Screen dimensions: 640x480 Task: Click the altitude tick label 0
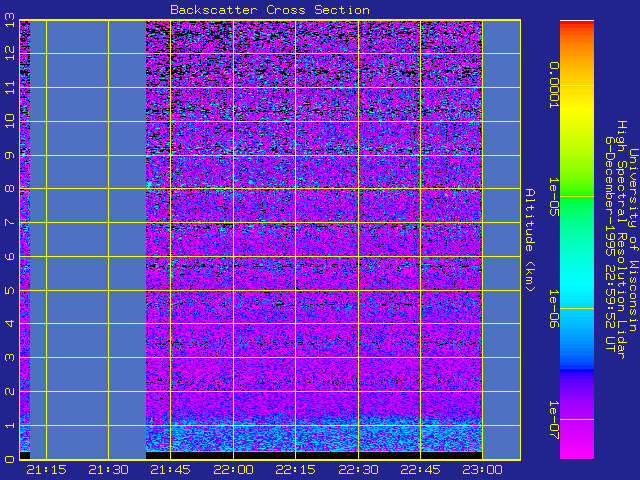(x=10, y=459)
